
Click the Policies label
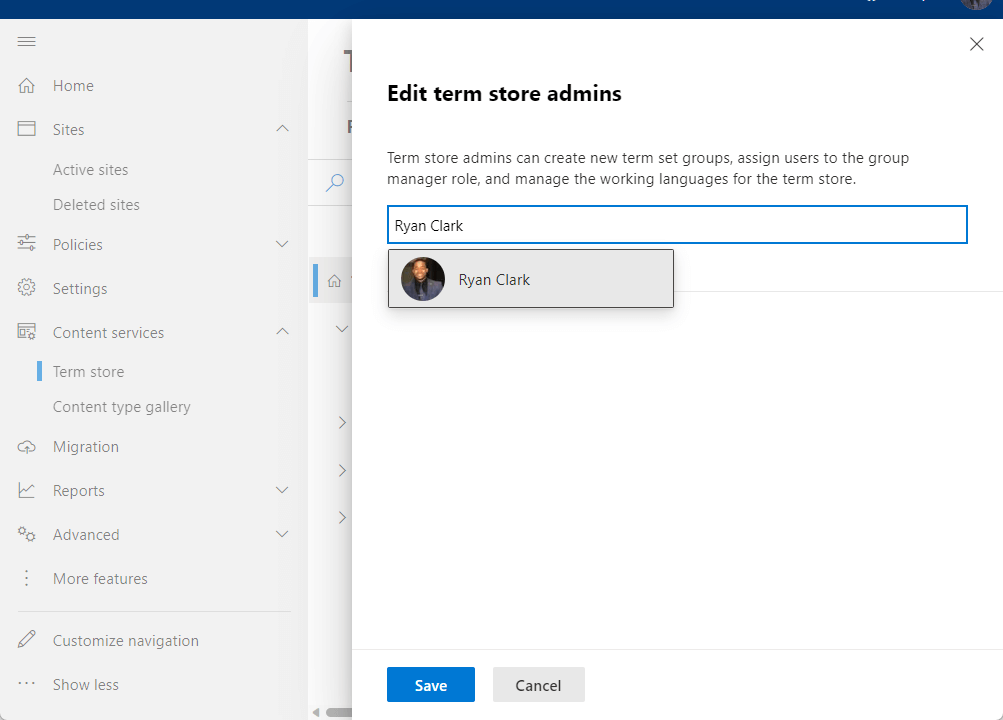click(77, 245)
